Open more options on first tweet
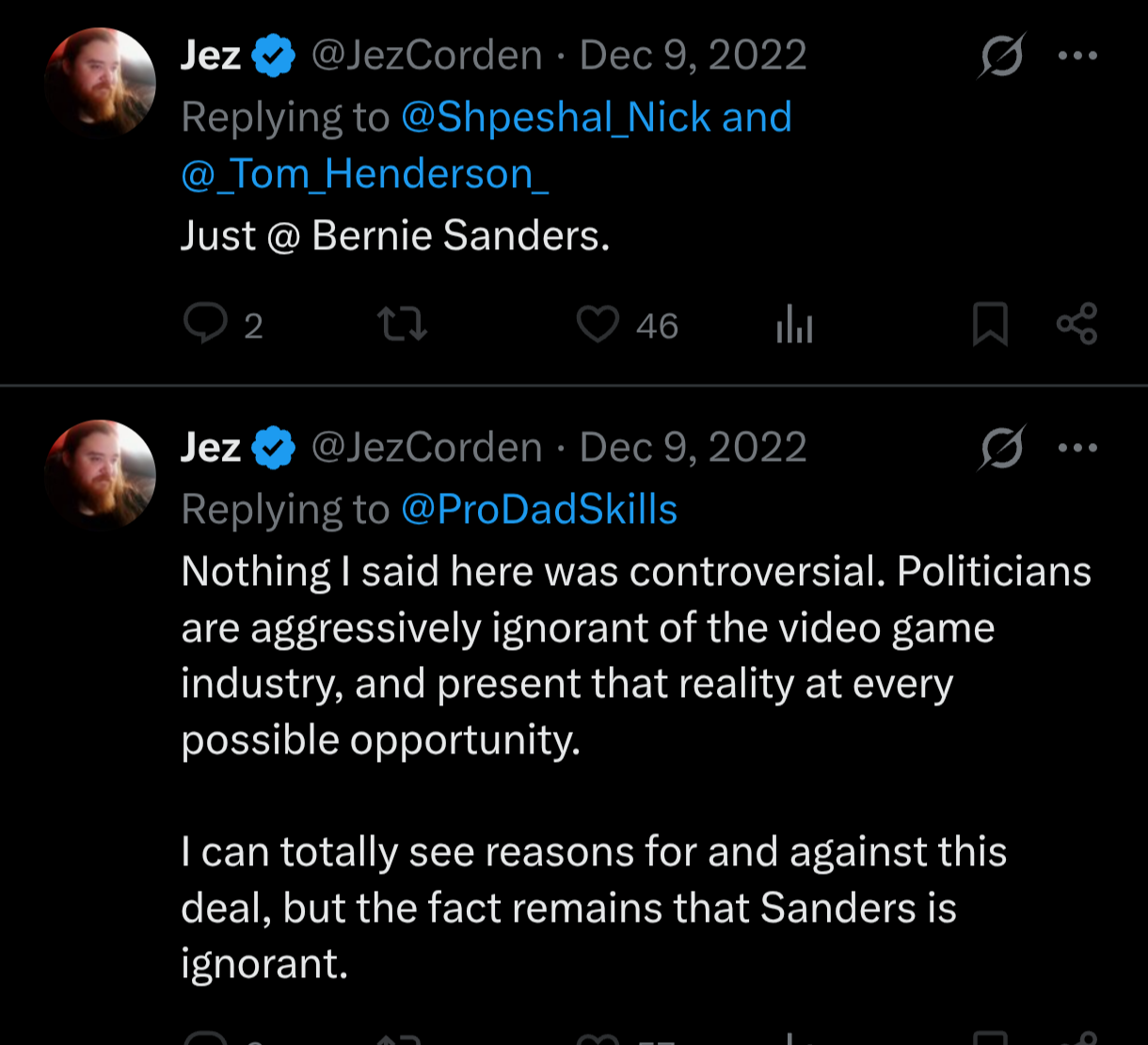1148x1045 pixels. pos(1077,55)
